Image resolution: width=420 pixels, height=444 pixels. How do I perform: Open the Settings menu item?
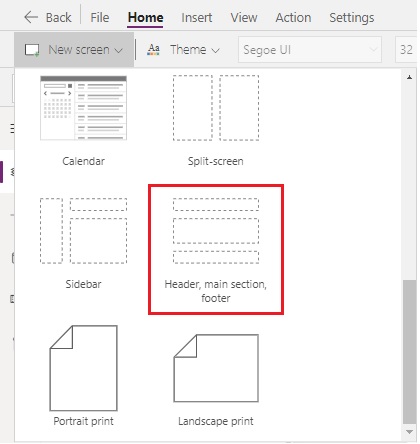tap(352, 17)
